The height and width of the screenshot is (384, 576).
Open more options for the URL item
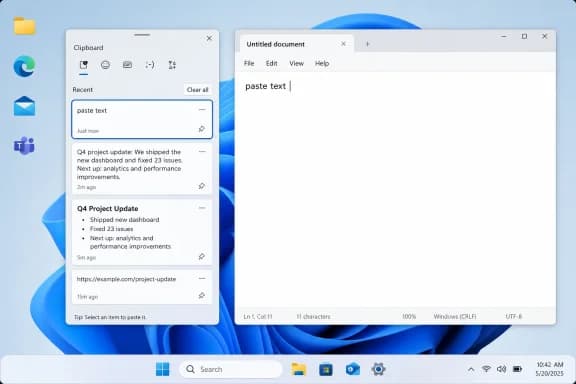tap(202, 279)
